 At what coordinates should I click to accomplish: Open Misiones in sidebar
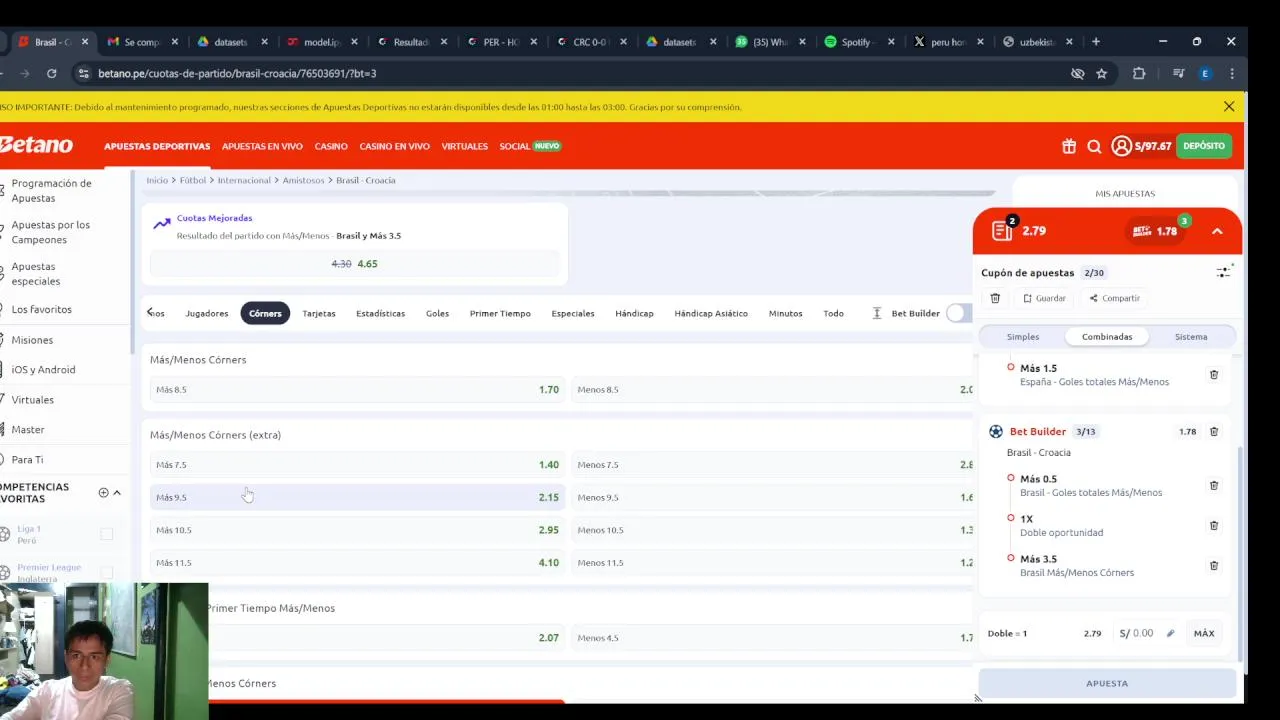pyautogui.click(x=32, y=340)
